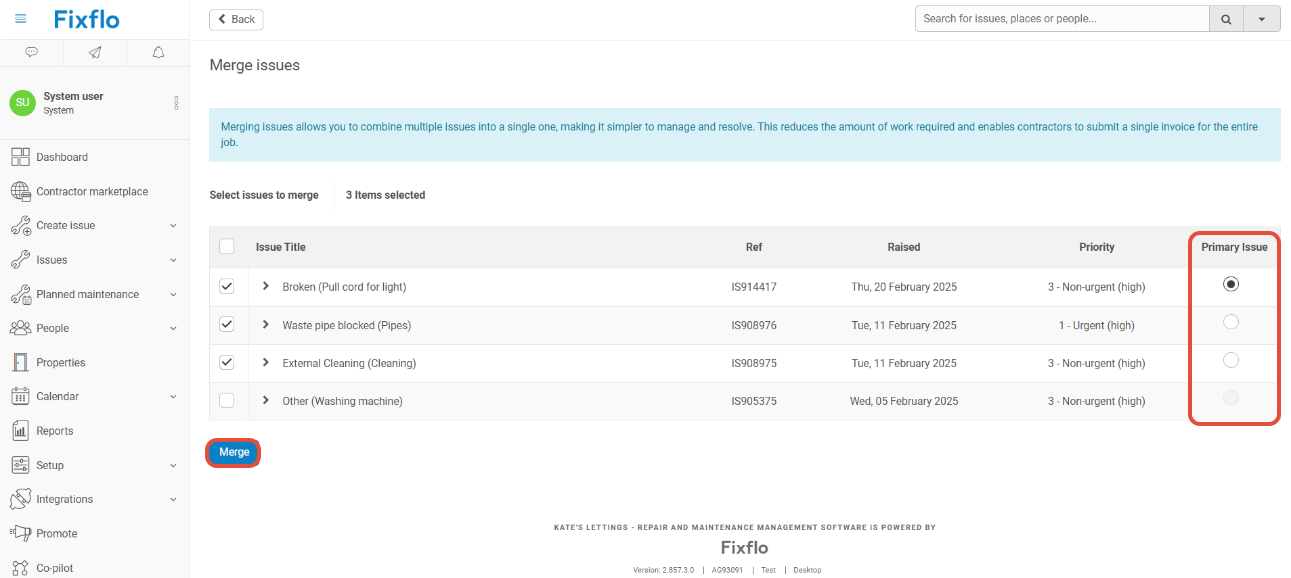Viewport: 1291px width, 578px height.
Task: Click the Create issue wrench icon
Action: 20,225
